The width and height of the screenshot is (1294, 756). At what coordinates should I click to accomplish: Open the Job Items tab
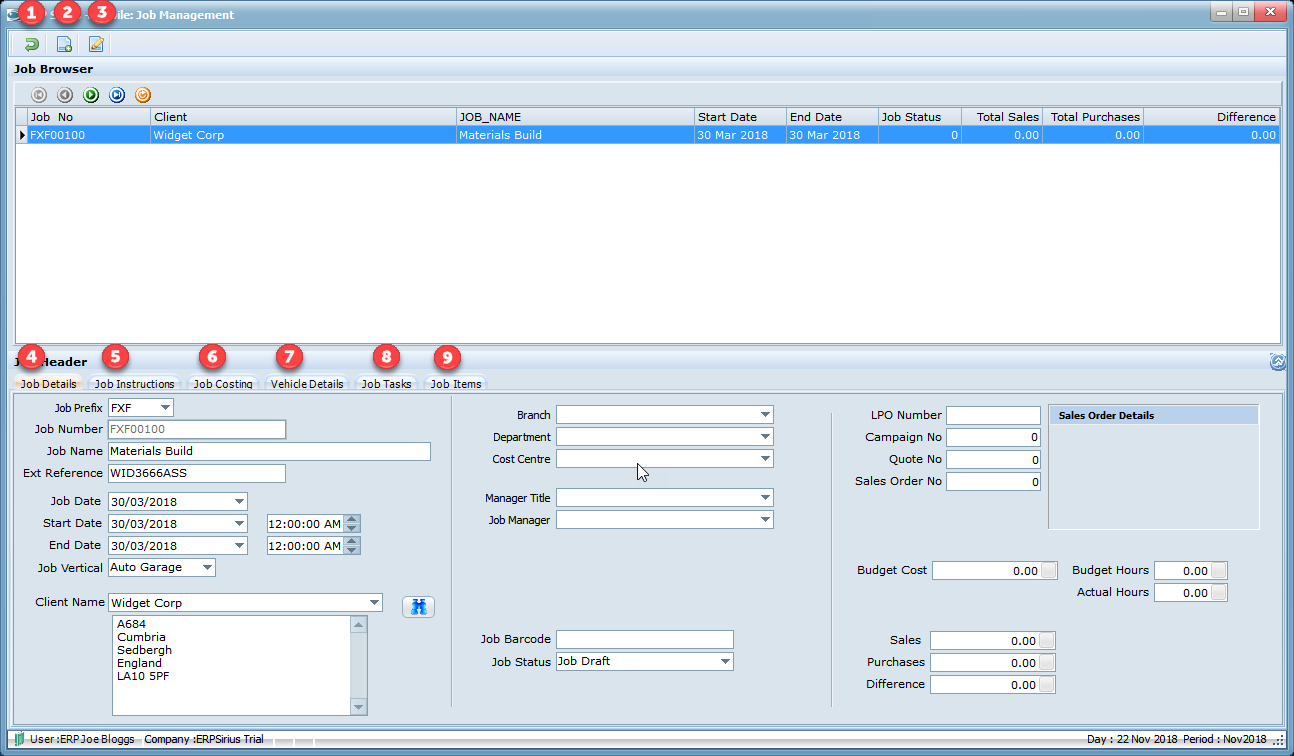click(456, 384)
